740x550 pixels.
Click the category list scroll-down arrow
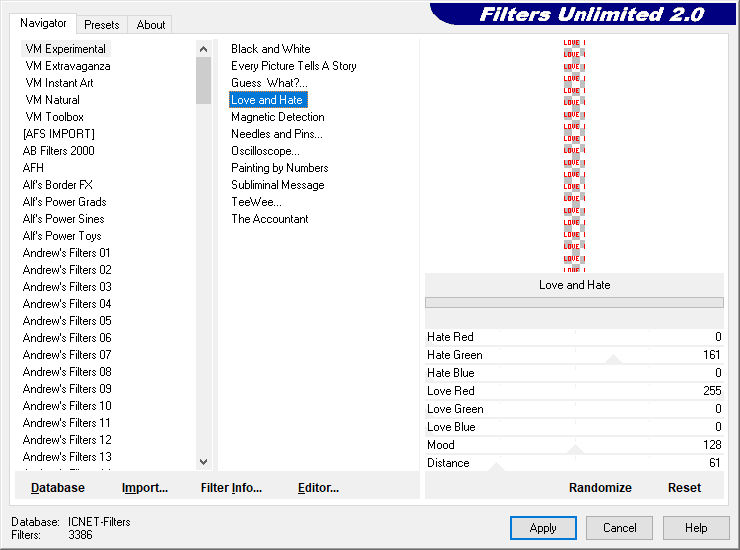tap(203, 462)
